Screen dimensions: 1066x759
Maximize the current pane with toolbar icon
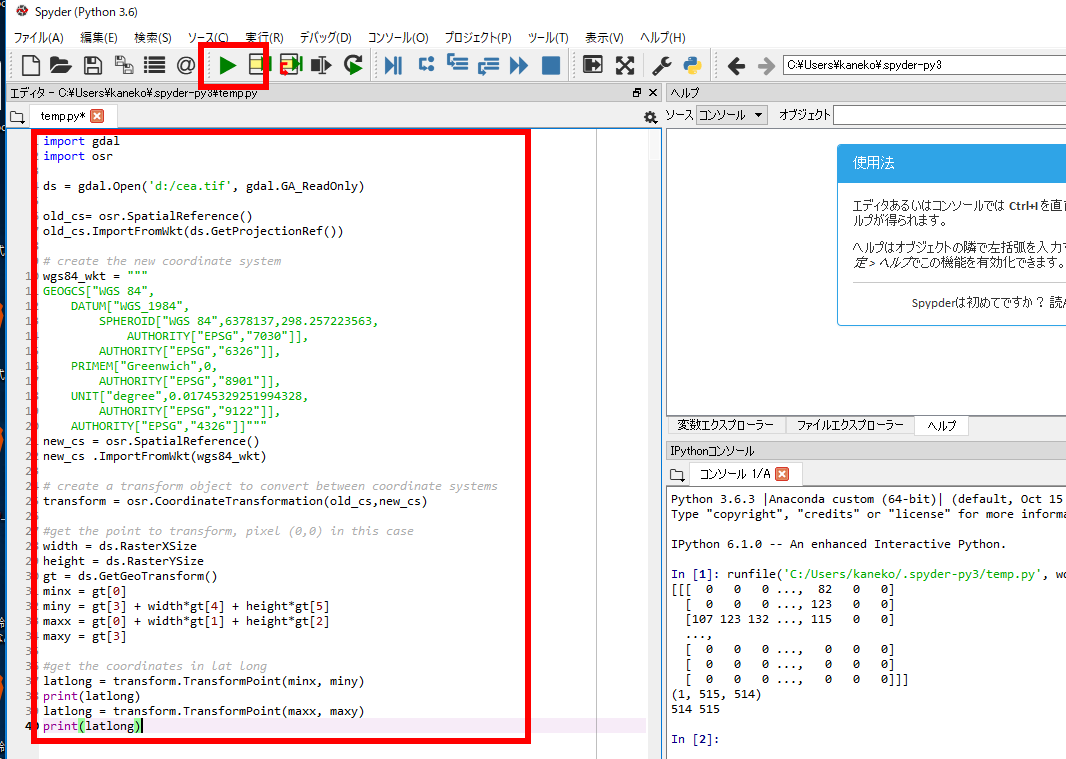593,66
